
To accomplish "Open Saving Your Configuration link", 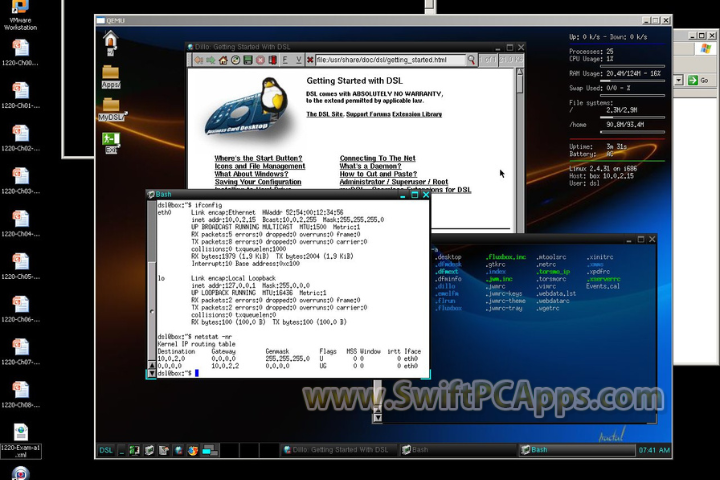I will (258, 182).
